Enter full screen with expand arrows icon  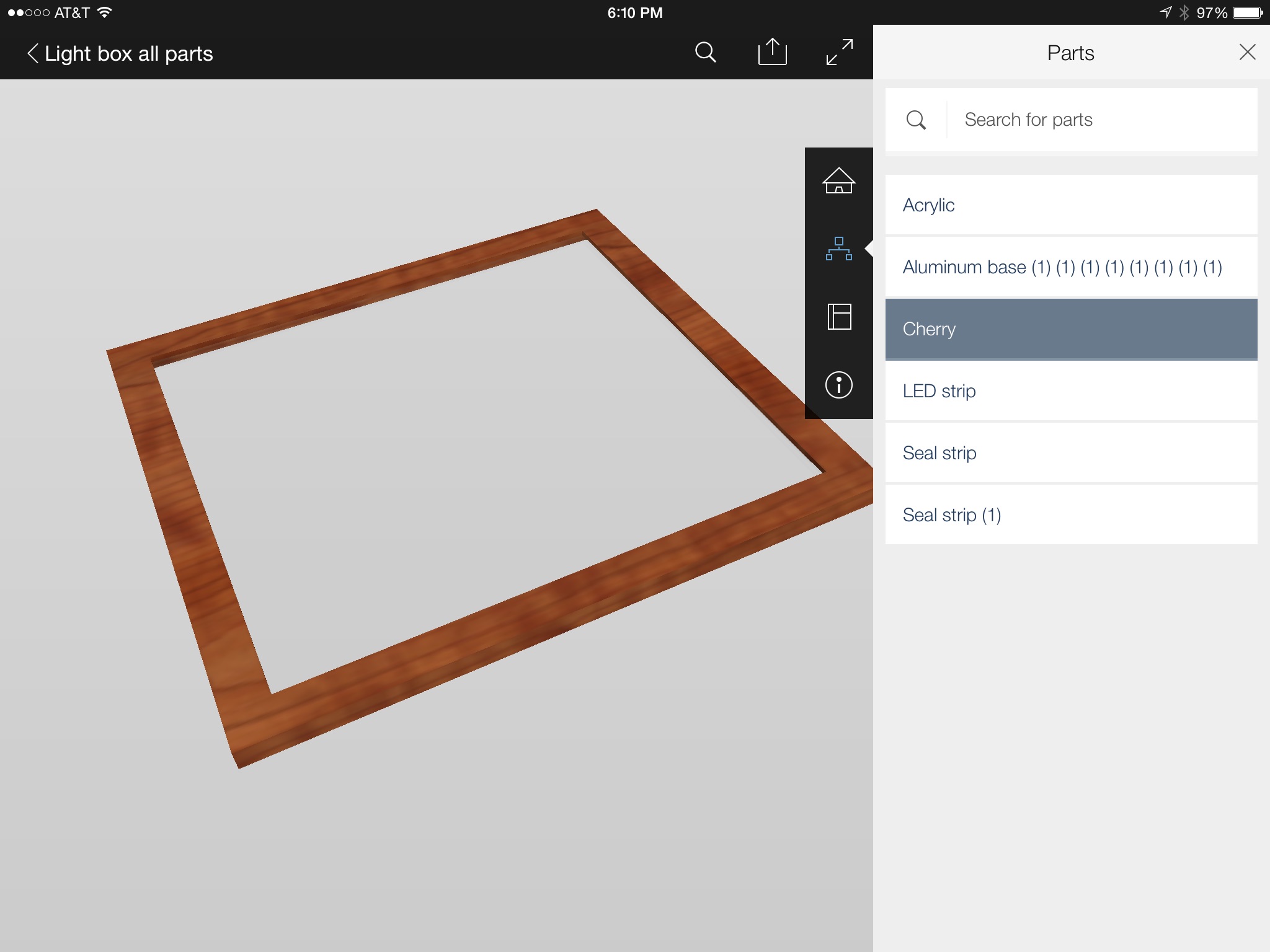(x=839, y=52)
